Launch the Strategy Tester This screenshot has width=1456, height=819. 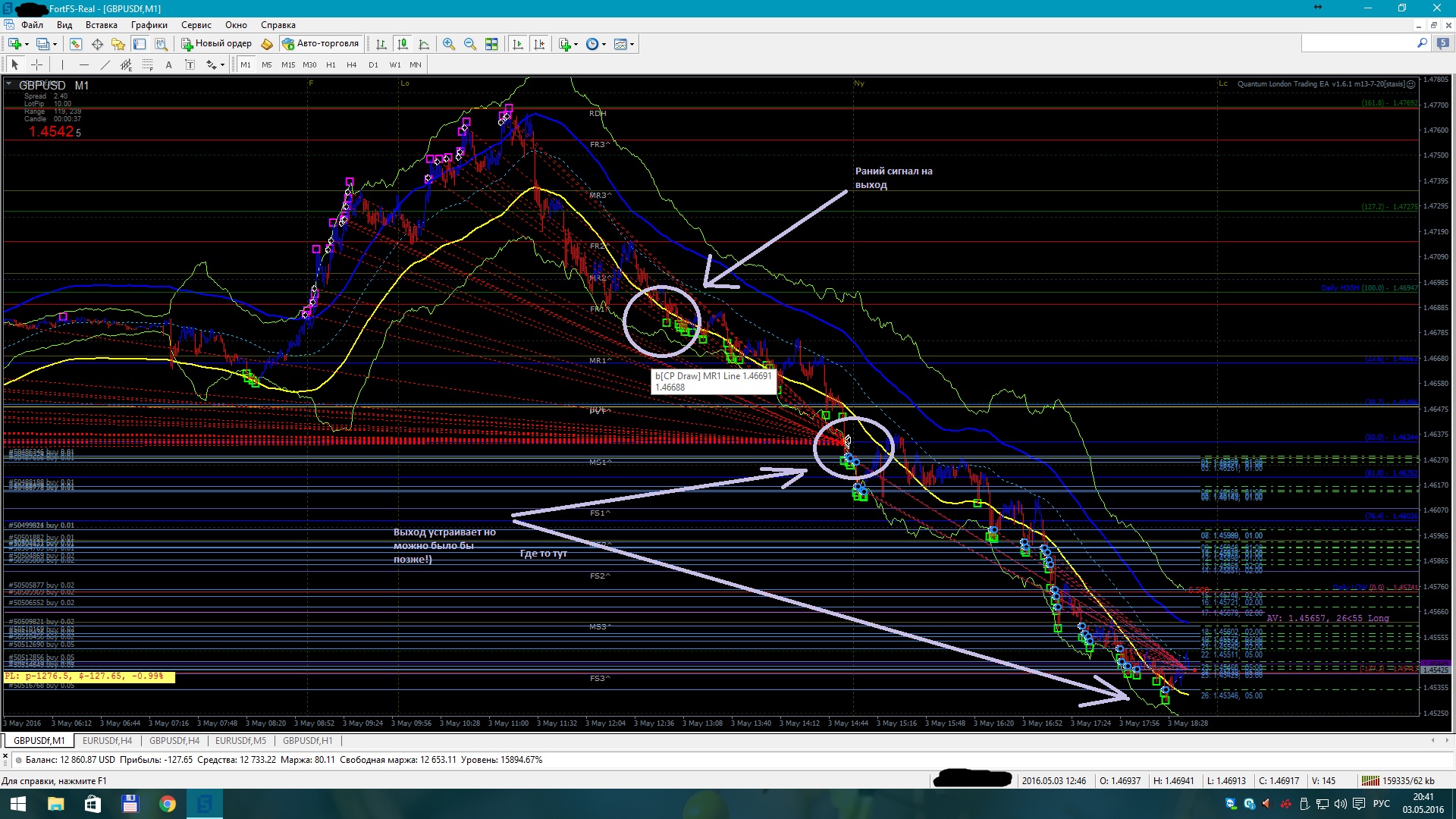(x=161, y=44)
